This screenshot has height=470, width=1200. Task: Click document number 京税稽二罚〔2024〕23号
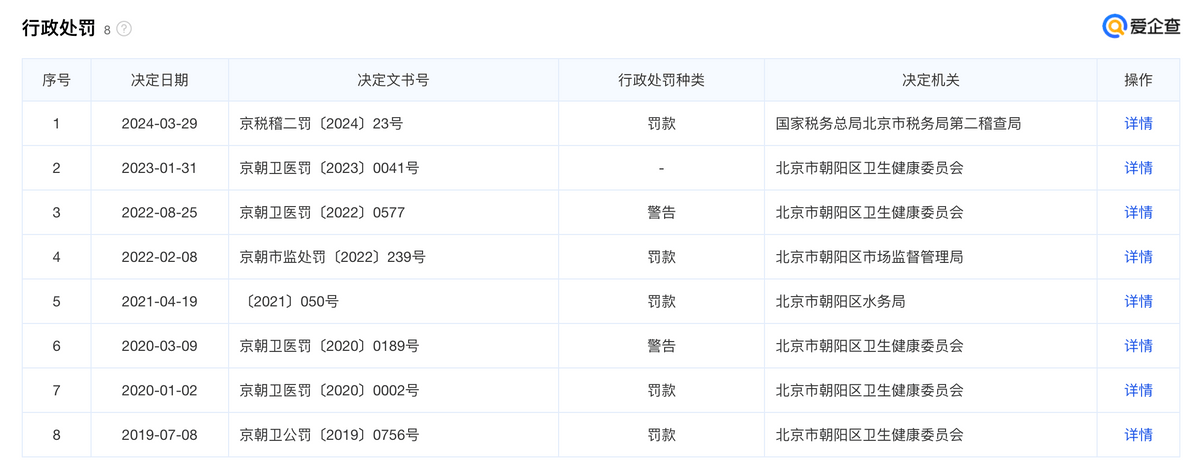321,124
